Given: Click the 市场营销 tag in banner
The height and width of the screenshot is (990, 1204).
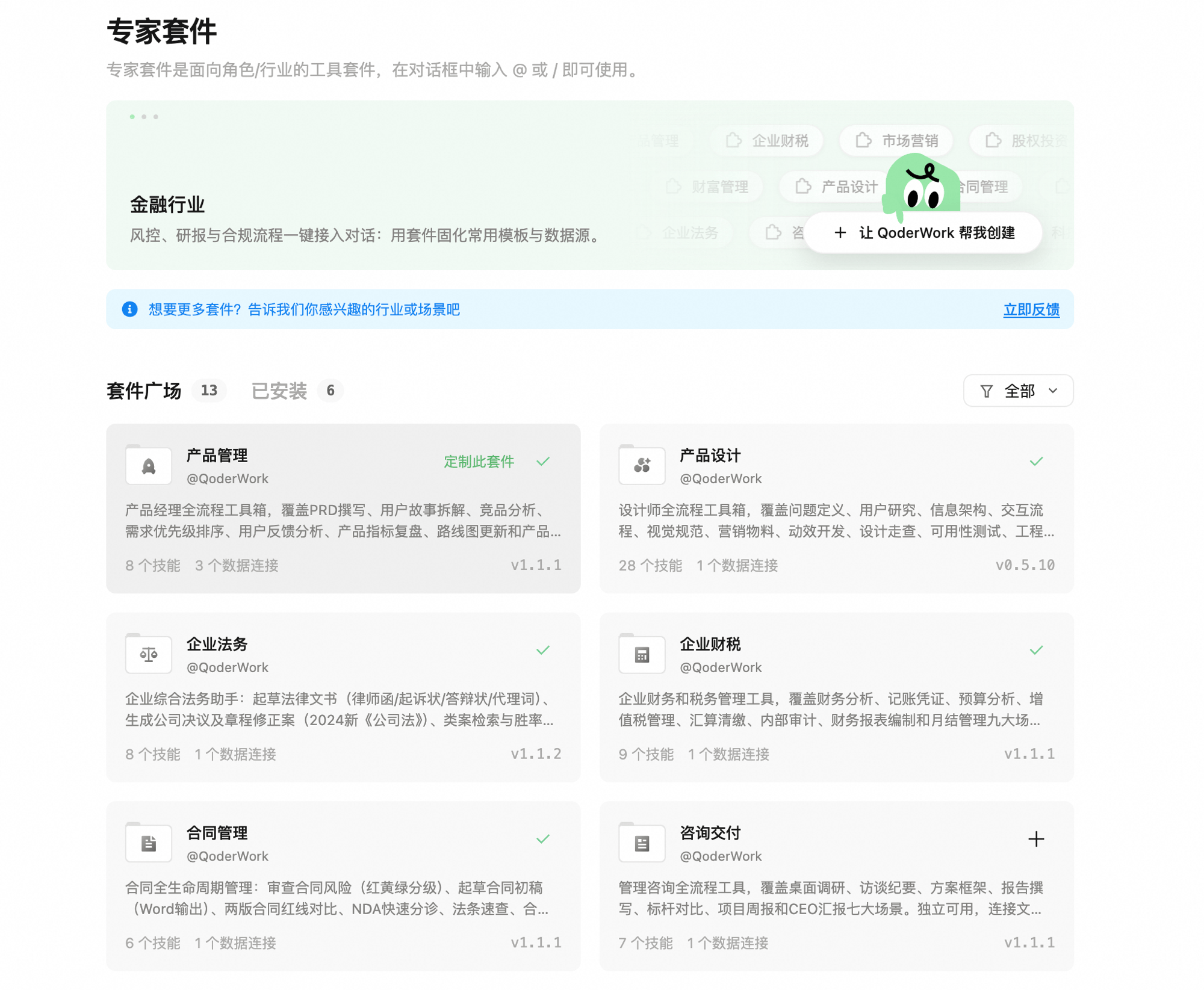Looking at the screenshot, I should [x=896, y=141].
